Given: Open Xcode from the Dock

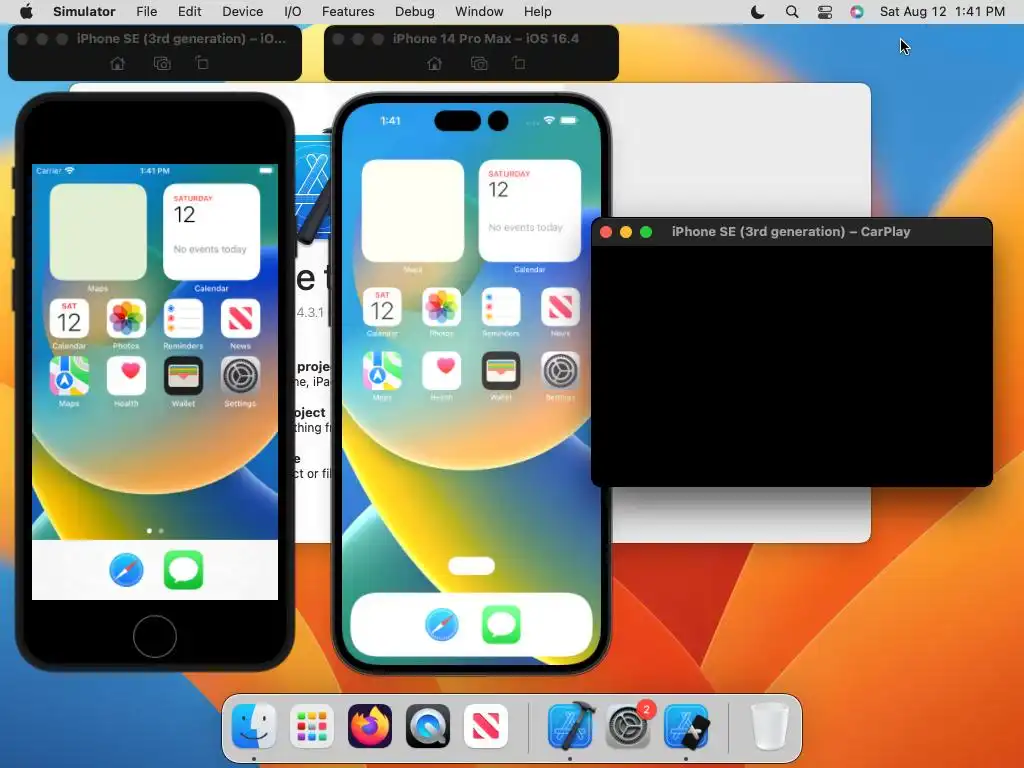Looking at the screenshot, I should (570, 726).
